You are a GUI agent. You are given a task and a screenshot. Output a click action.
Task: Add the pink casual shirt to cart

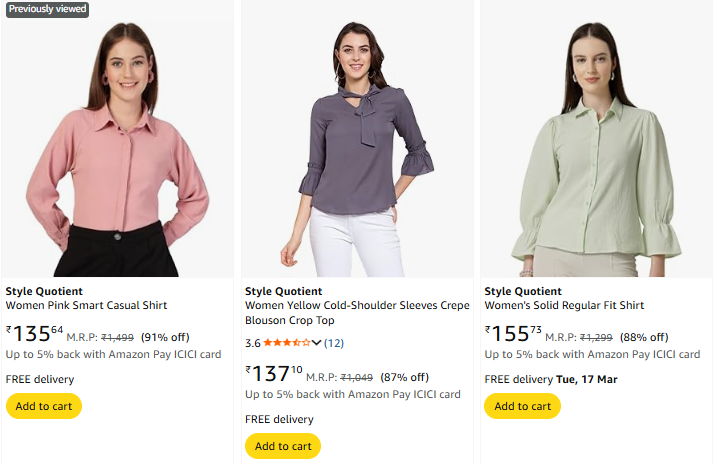click(44, 406)
